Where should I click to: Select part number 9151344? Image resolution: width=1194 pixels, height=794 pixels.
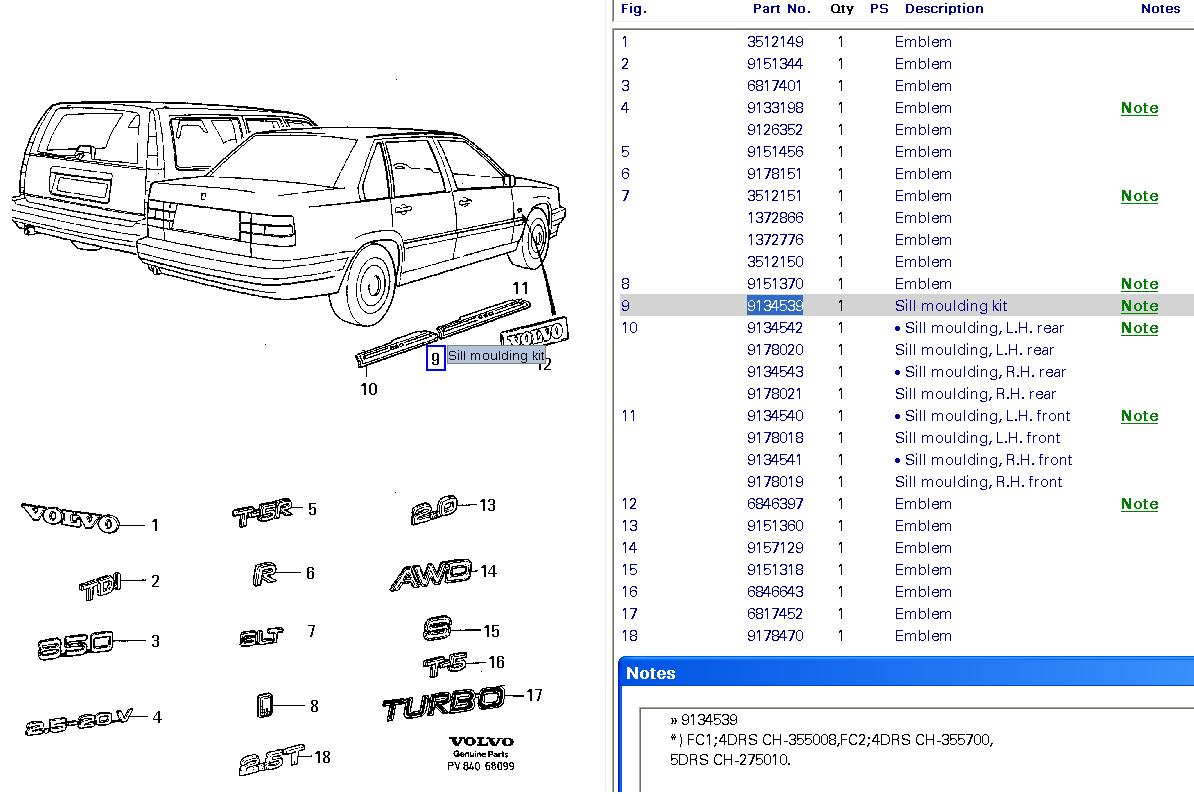click(x=774, y=64)
